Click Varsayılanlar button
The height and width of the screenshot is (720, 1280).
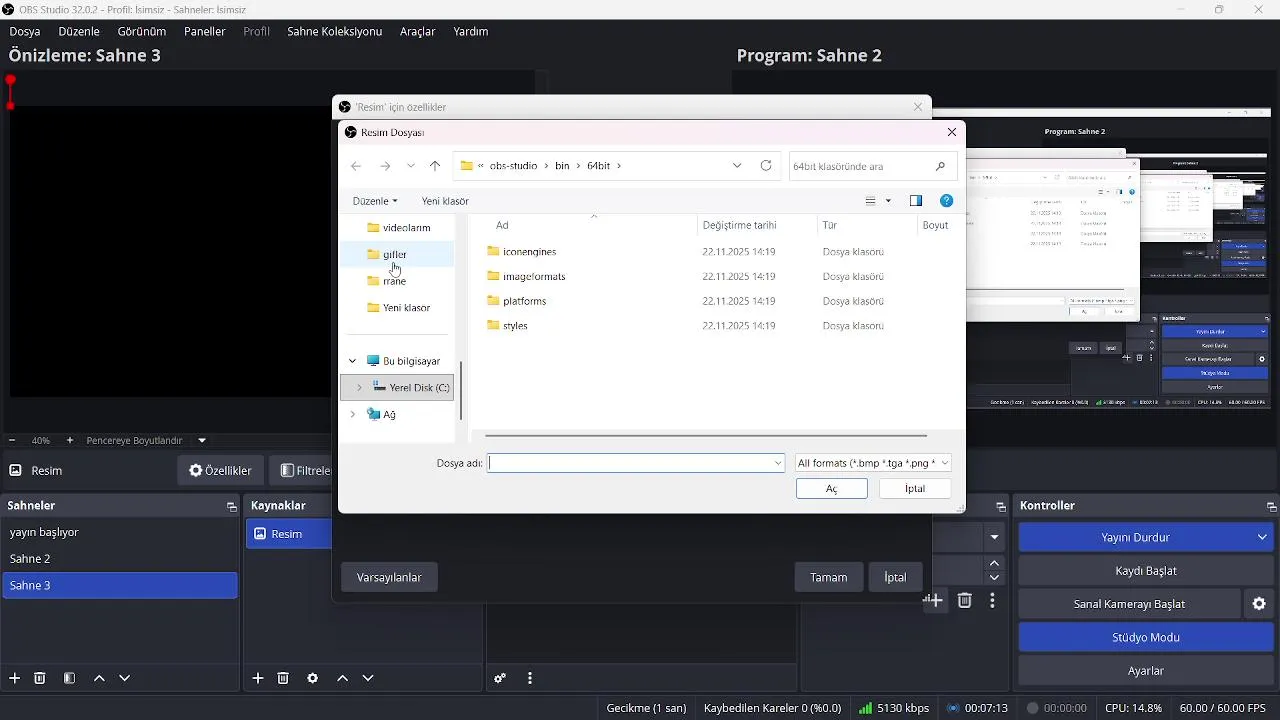(x=389, y=577)
